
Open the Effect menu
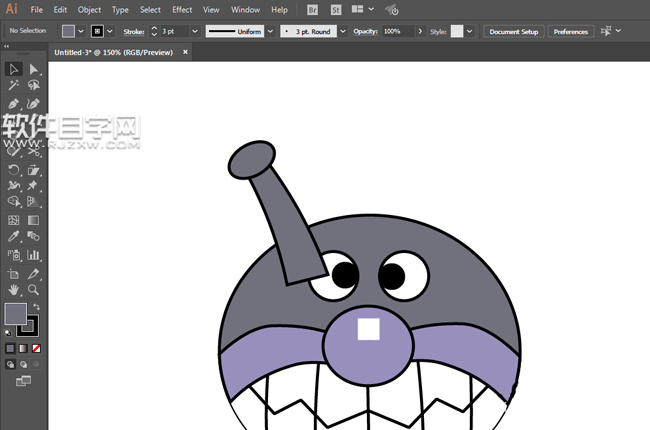click(x=181, y=9)
